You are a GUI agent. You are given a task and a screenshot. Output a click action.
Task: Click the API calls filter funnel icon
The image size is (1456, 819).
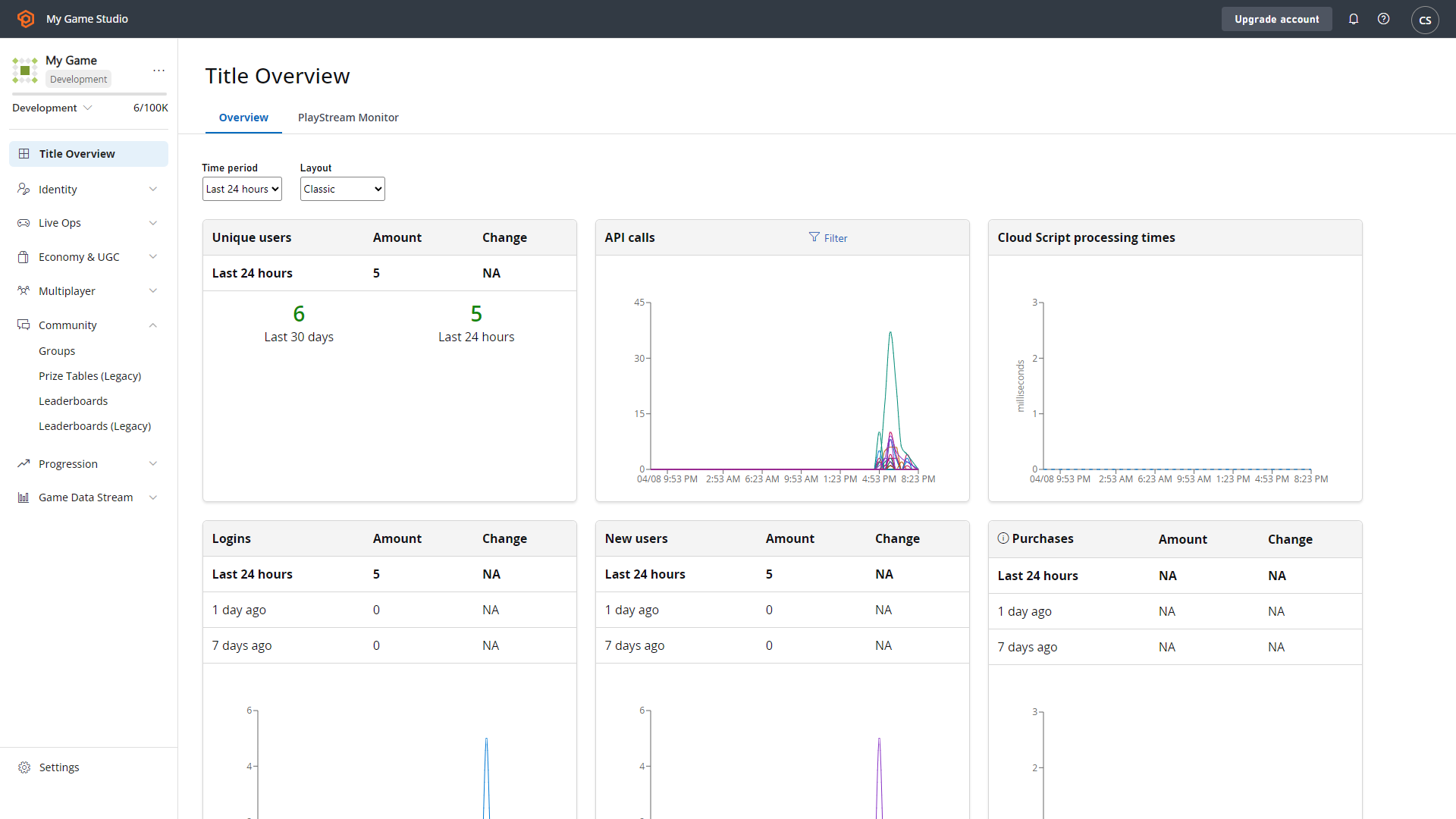814,237
